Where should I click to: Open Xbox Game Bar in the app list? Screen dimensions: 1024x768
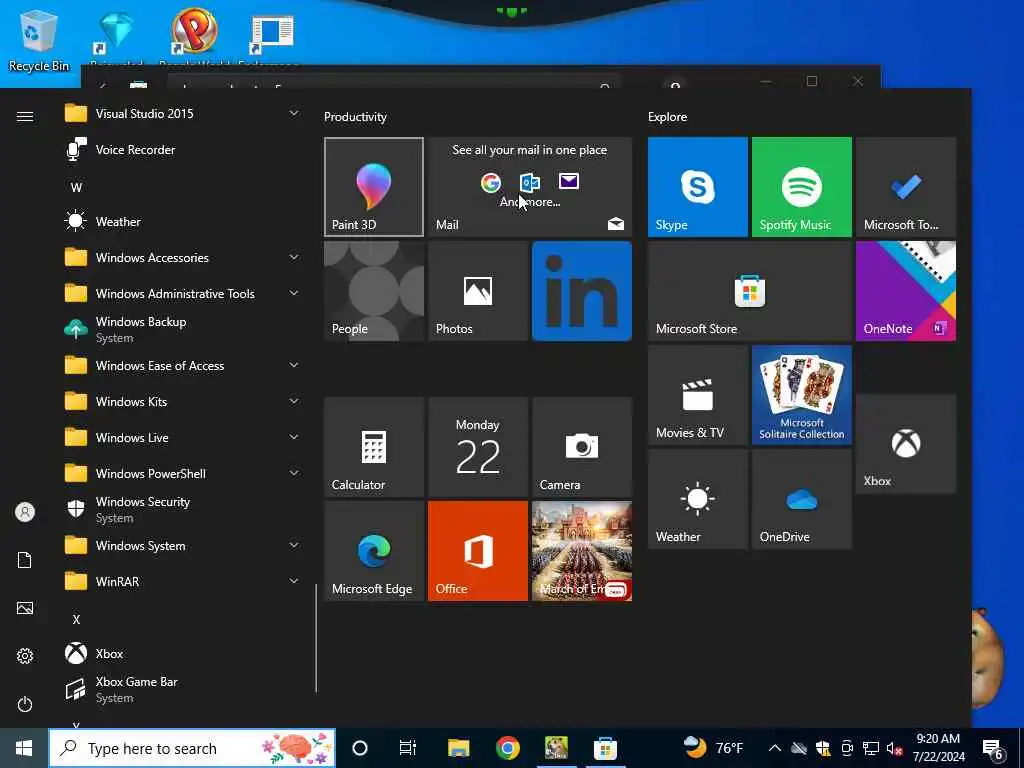pos(183,689)
